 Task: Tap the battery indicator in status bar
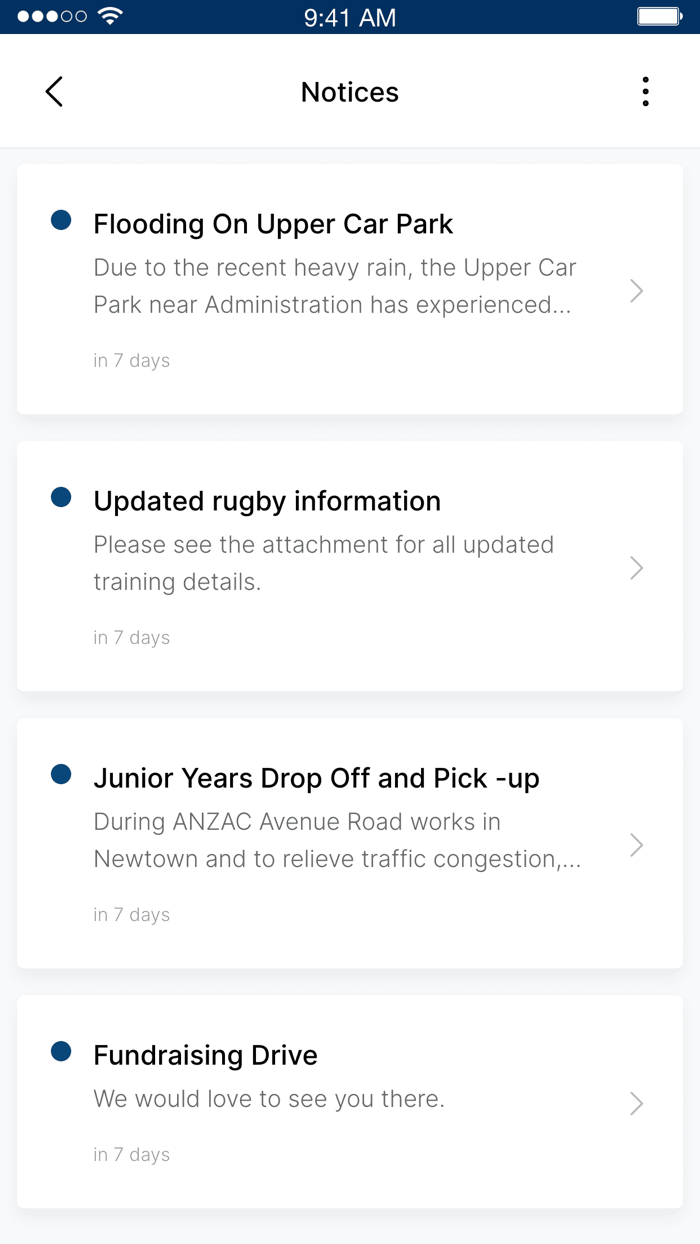point(660,15)
